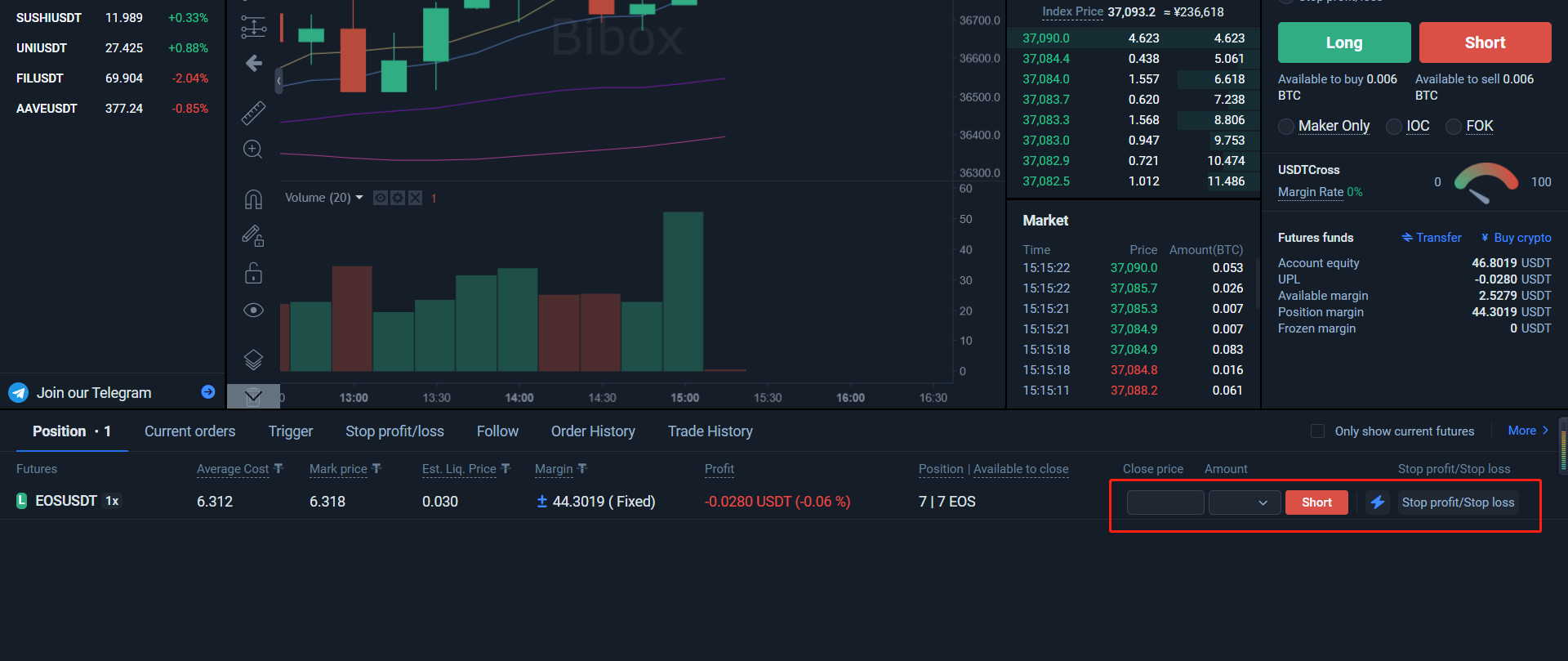The image size is (1568, 661).
Task: Enable magnet mode on chart toolbar
Action: click(x=253, y=199)
